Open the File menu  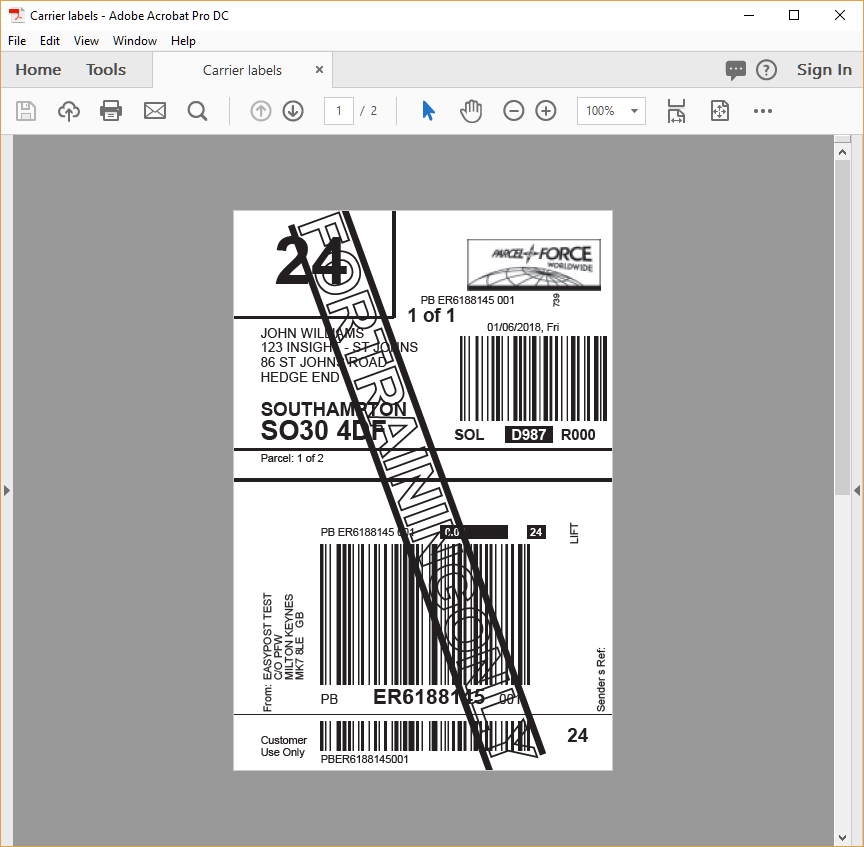17,41
